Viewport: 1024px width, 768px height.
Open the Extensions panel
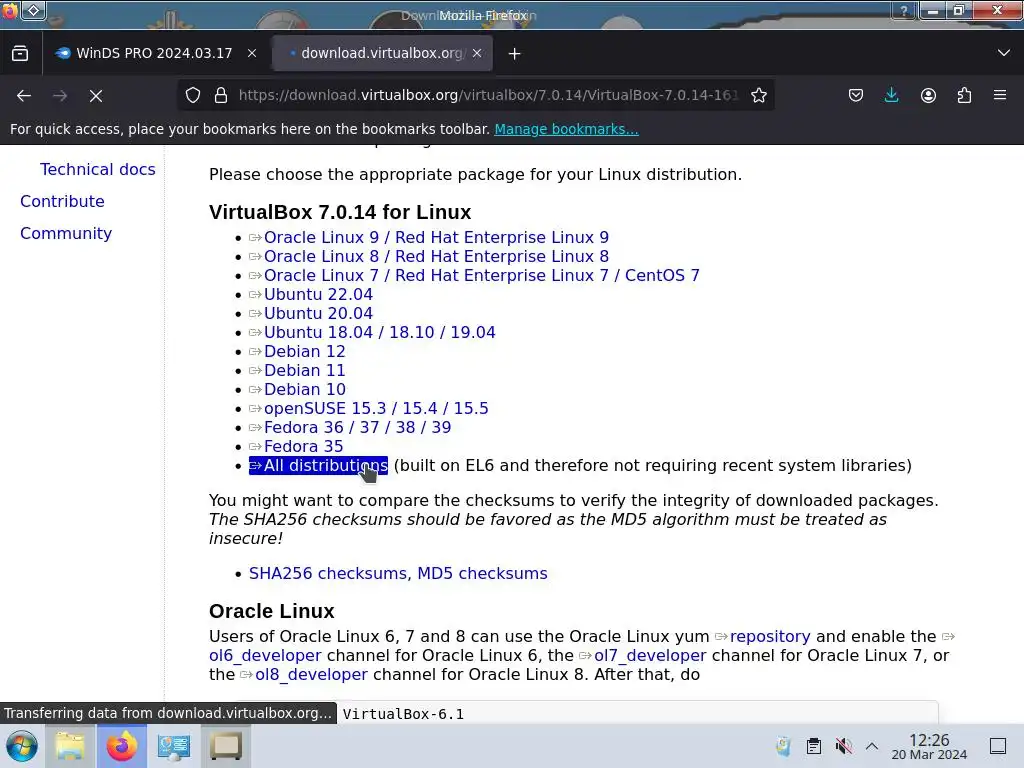(x=964, y=95)
